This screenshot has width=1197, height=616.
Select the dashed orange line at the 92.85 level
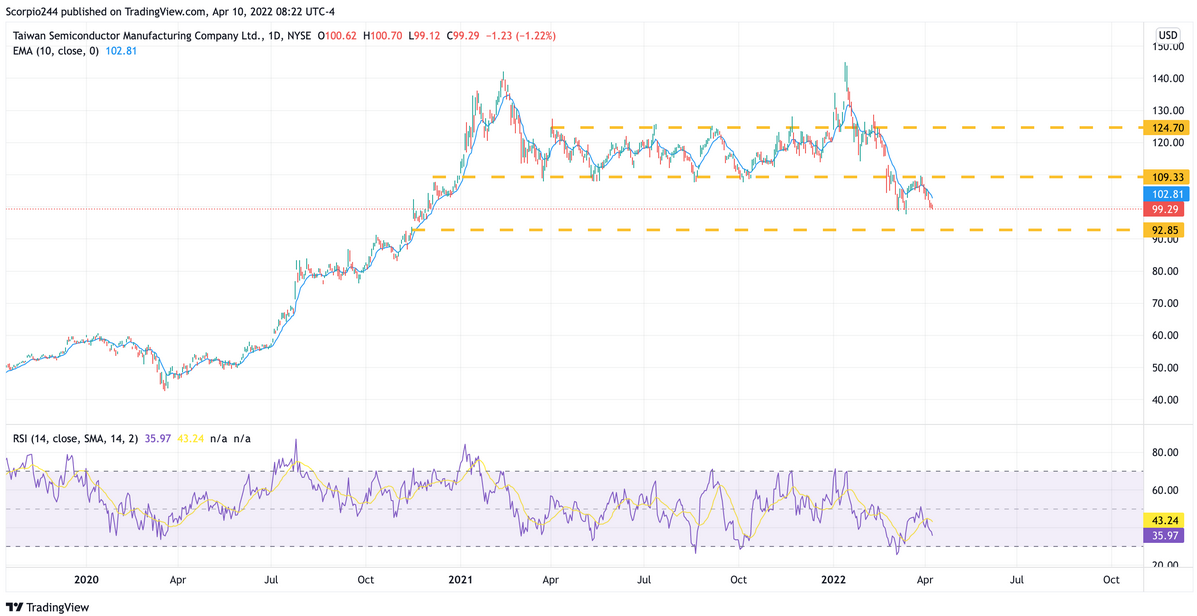(x=776, y=230)
